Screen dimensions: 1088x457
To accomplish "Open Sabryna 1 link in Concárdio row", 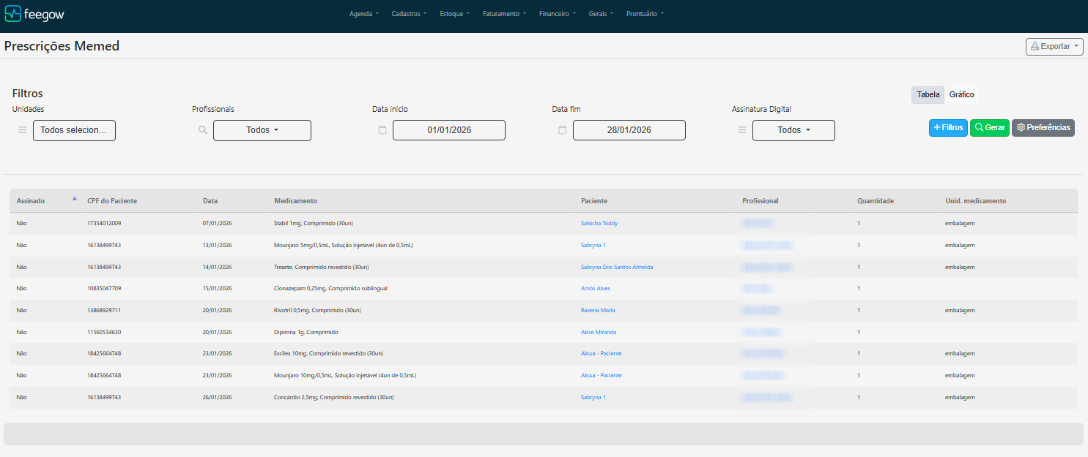I will coord(593,397).
